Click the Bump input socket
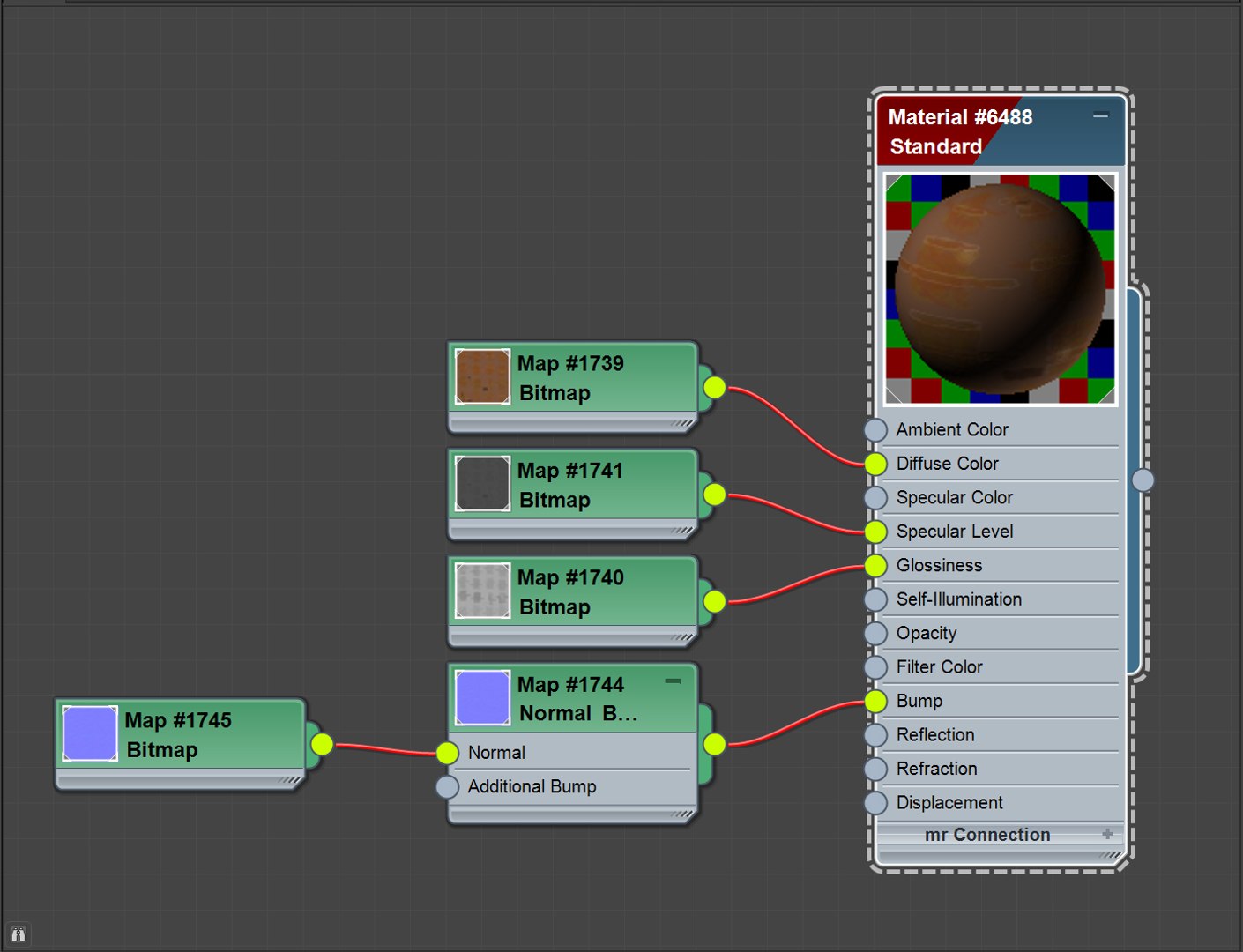Image resolution: width=1243 pixels, height=952 pixels. [875, 702]
